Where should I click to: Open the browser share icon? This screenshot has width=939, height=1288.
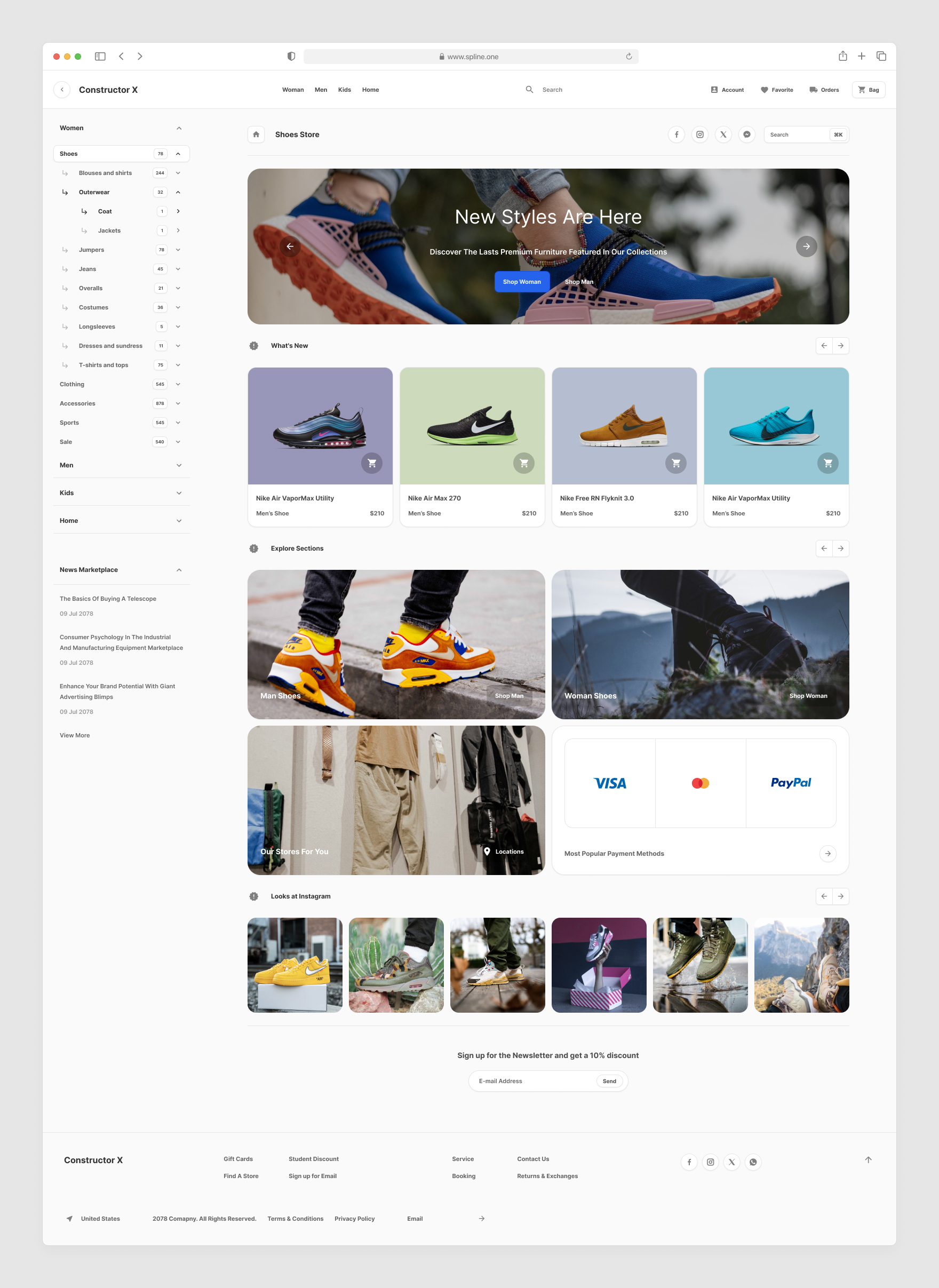[x=843, y=55]
